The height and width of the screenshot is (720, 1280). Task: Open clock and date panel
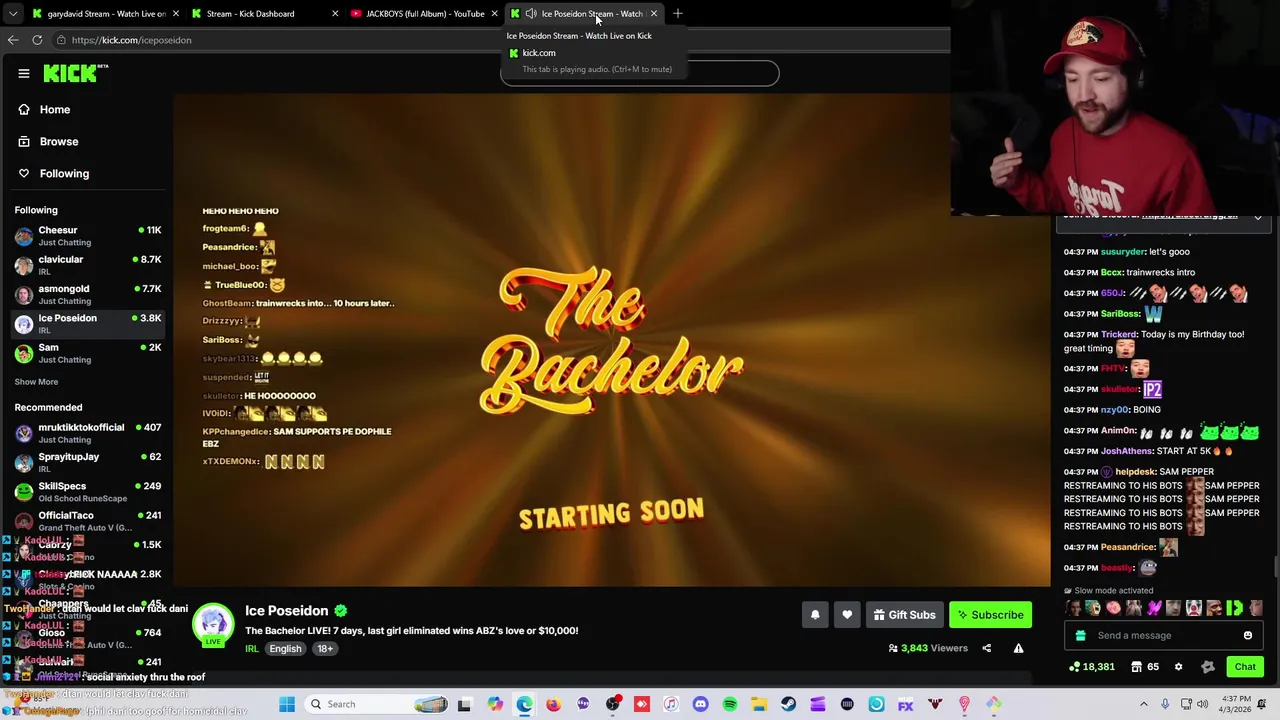1236,704
